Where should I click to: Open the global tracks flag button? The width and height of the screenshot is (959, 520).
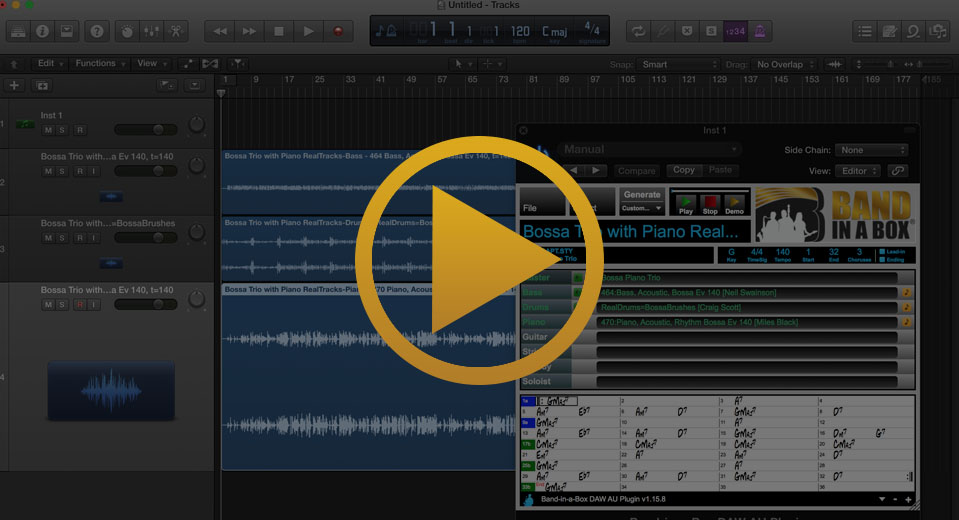pos(166,85)
